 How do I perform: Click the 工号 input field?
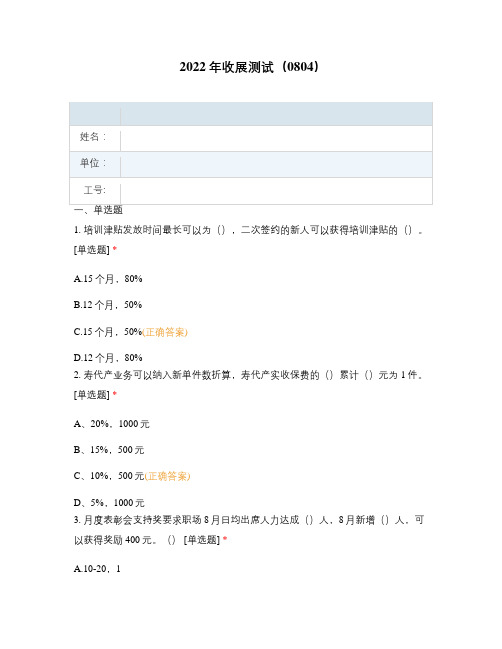coord(276,191)
